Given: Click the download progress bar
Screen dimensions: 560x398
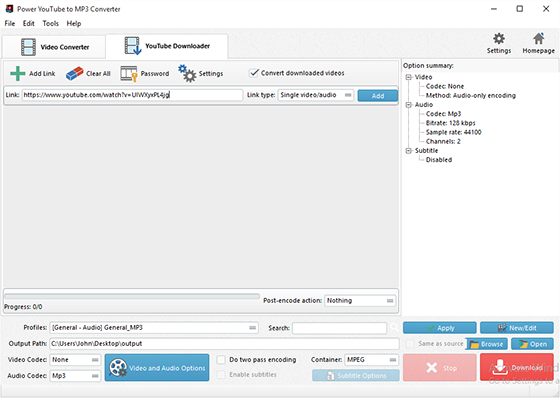Looking at the screenshot, I should click(132, 297).
